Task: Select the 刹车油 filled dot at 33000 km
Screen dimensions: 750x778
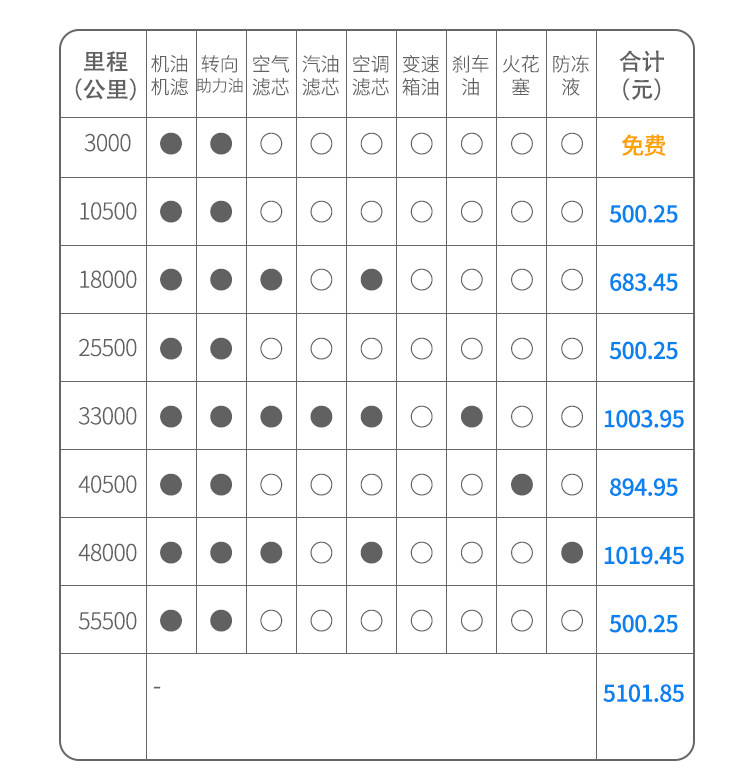Action: pos(471,417)
